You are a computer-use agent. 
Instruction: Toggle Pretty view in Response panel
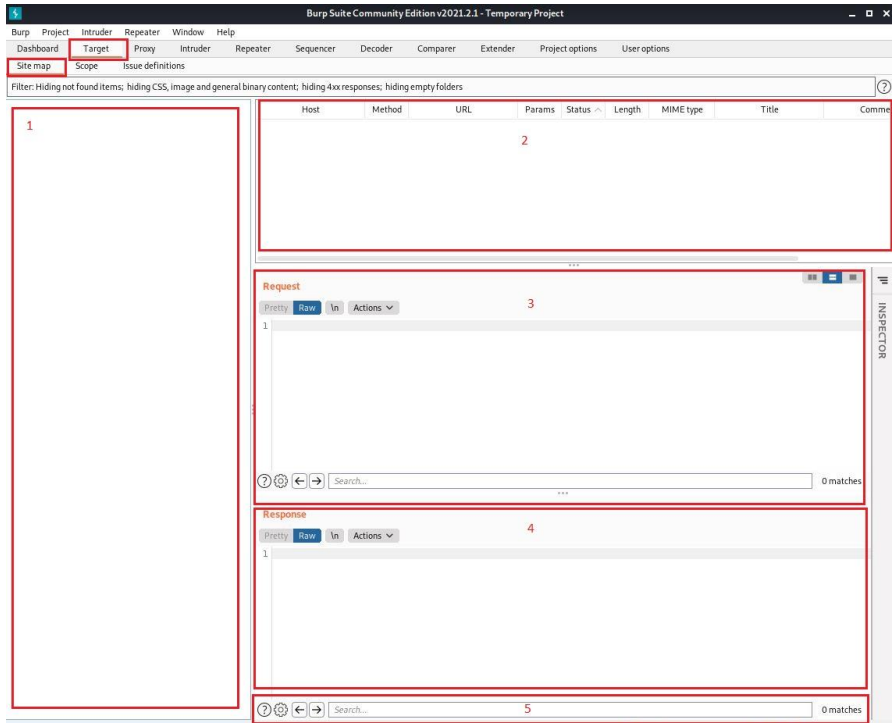276,535
